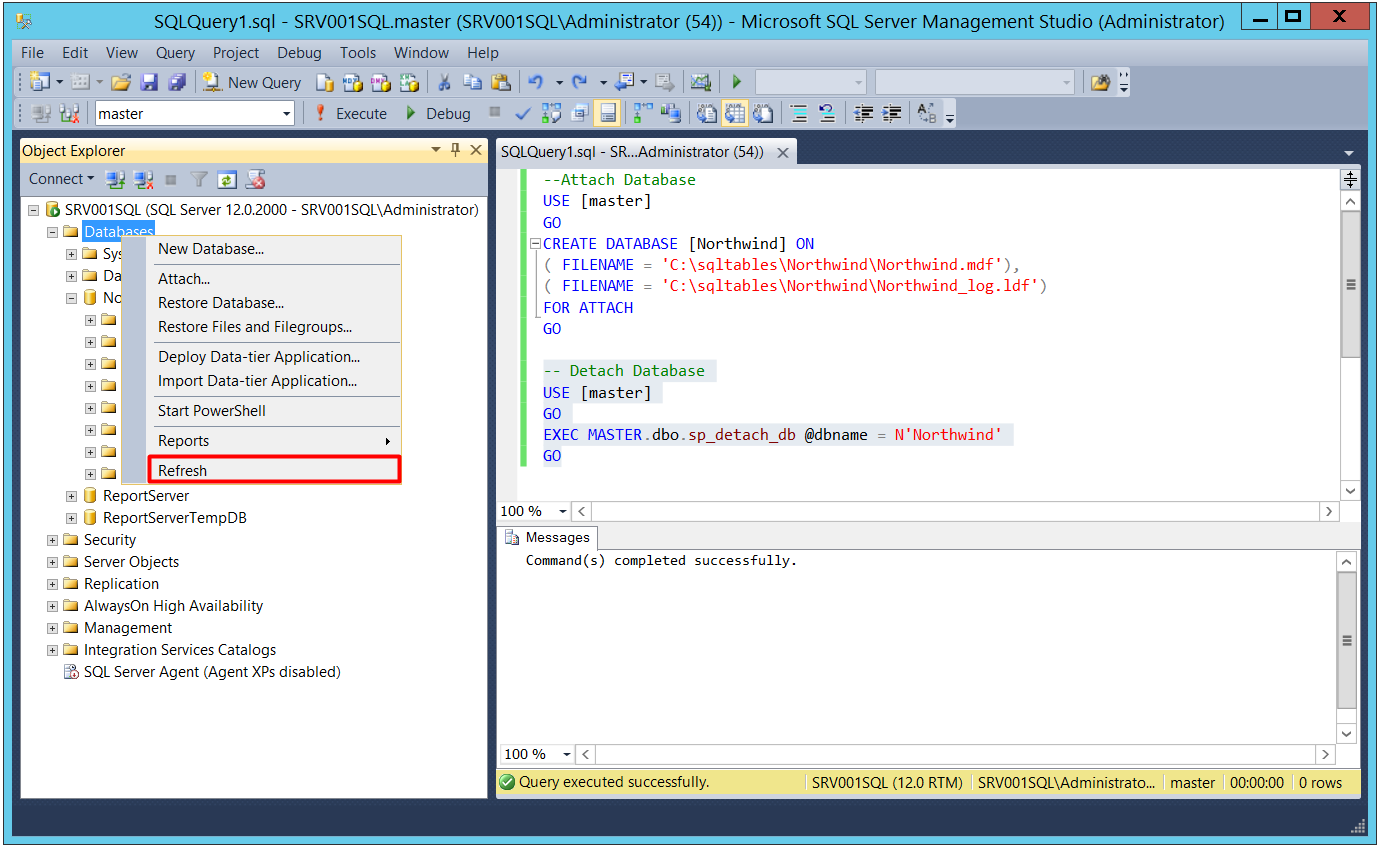Click Object Explorer refresh icon
The image size is (1380, 848).
point(228,180)
